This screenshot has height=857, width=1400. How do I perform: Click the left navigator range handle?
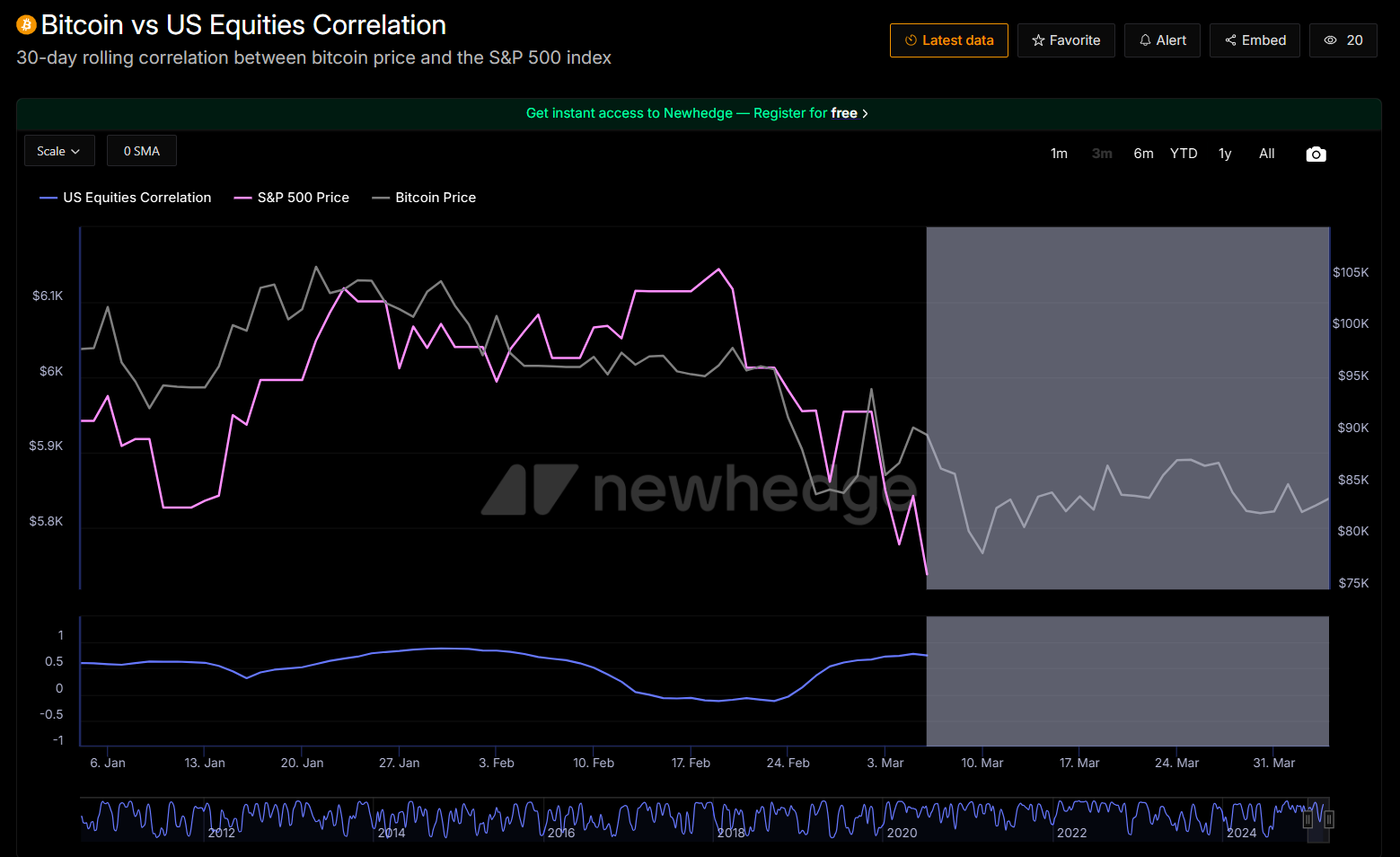(1308, 819)
